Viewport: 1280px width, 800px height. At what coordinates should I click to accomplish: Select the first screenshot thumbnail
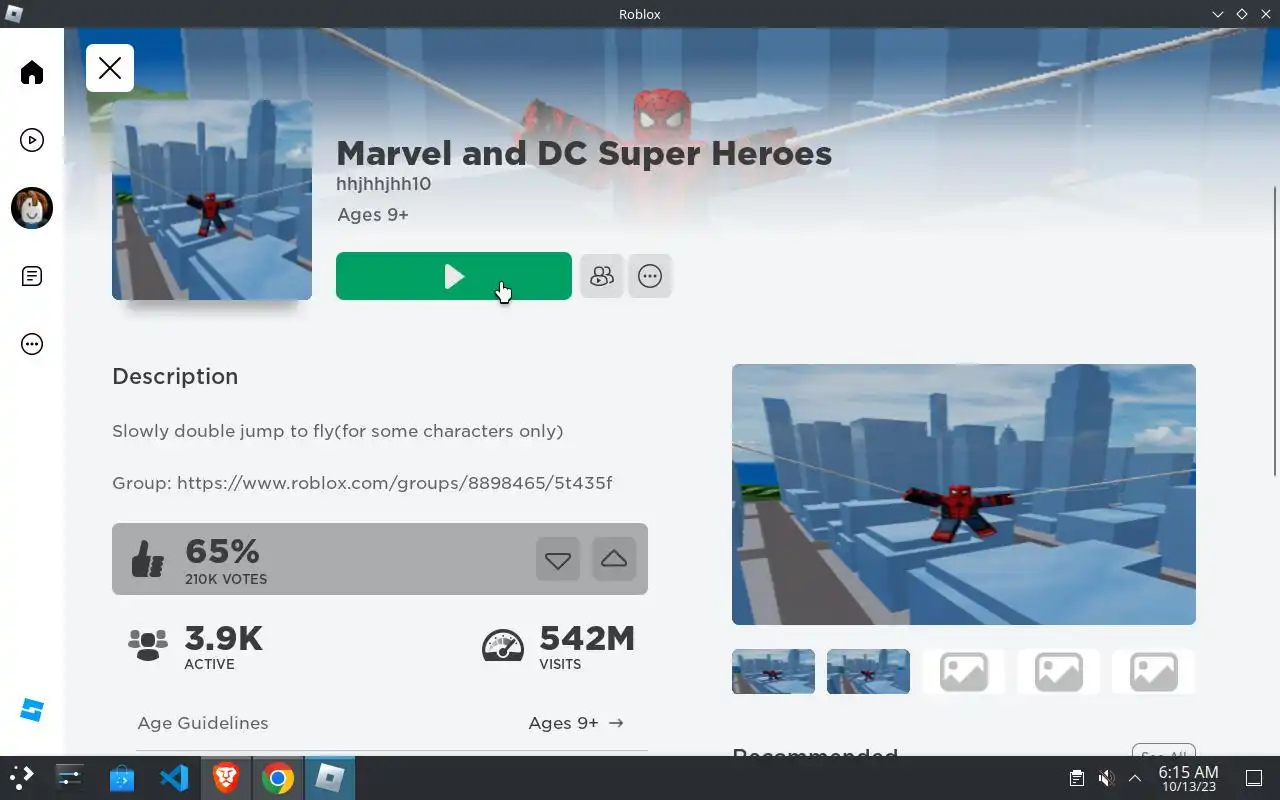(773, 671)
